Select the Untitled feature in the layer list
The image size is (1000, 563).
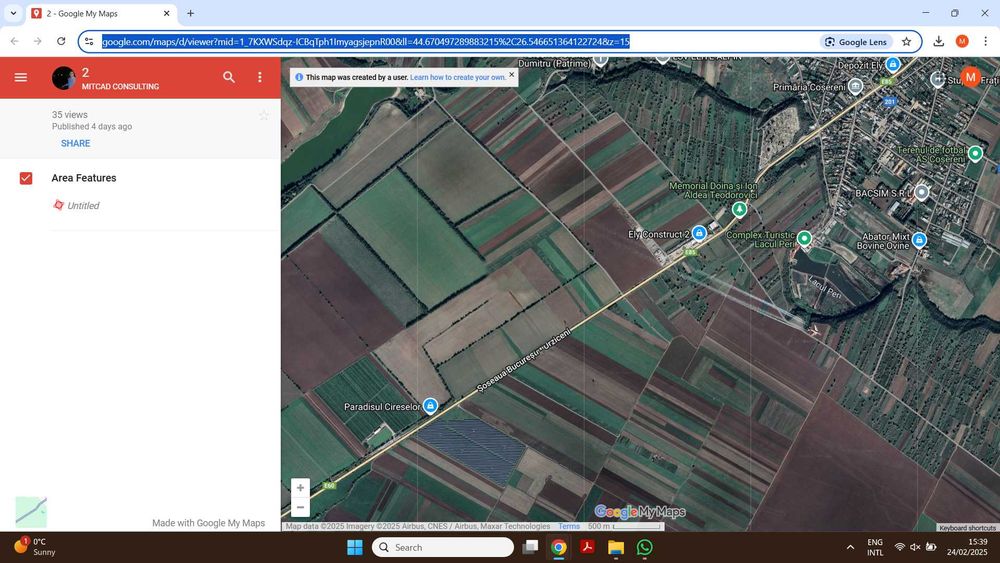point(83,205)
